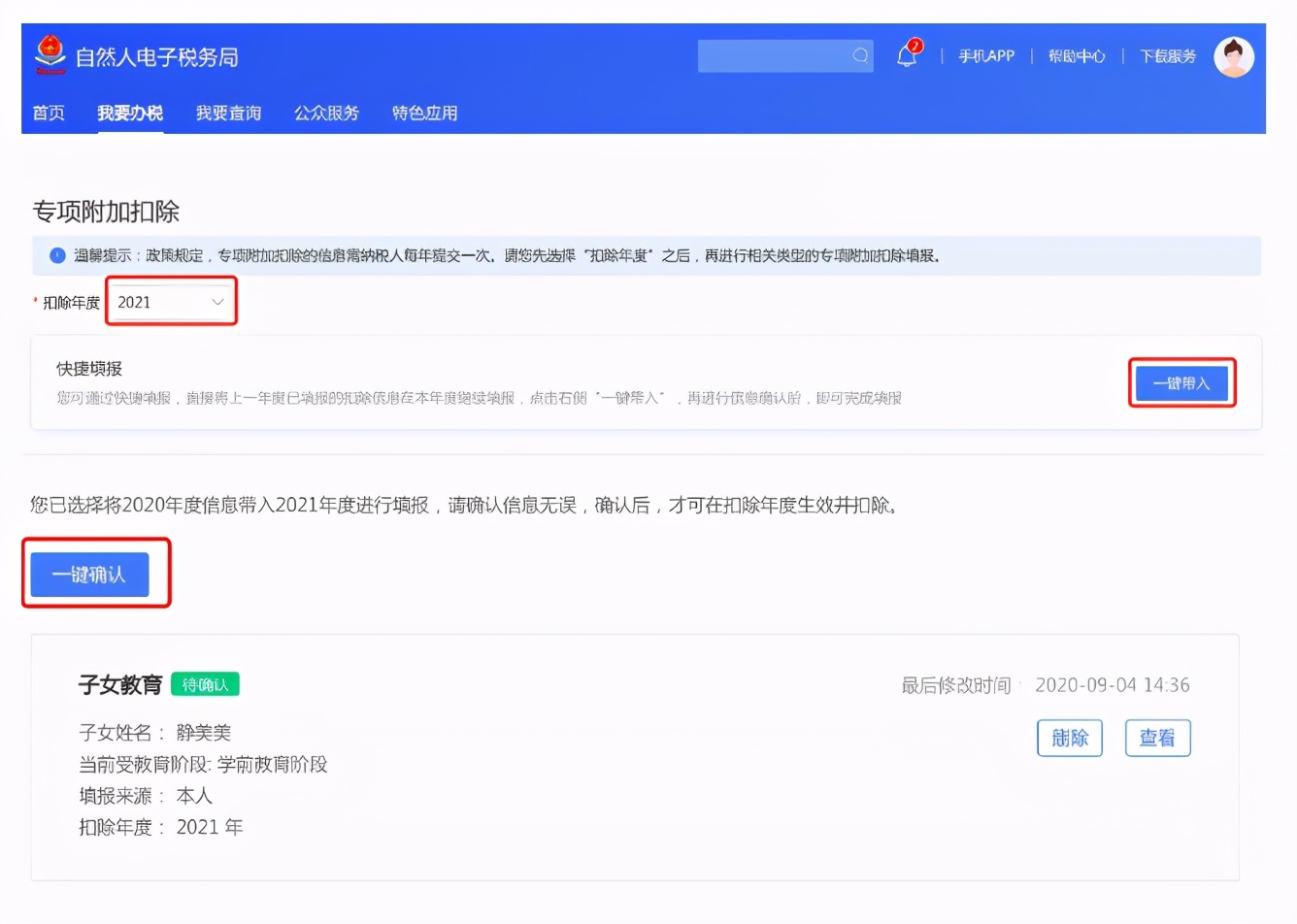Switch to the 我要查询 tab
This screenshot has width=1297, height=924.
(228, 114)
